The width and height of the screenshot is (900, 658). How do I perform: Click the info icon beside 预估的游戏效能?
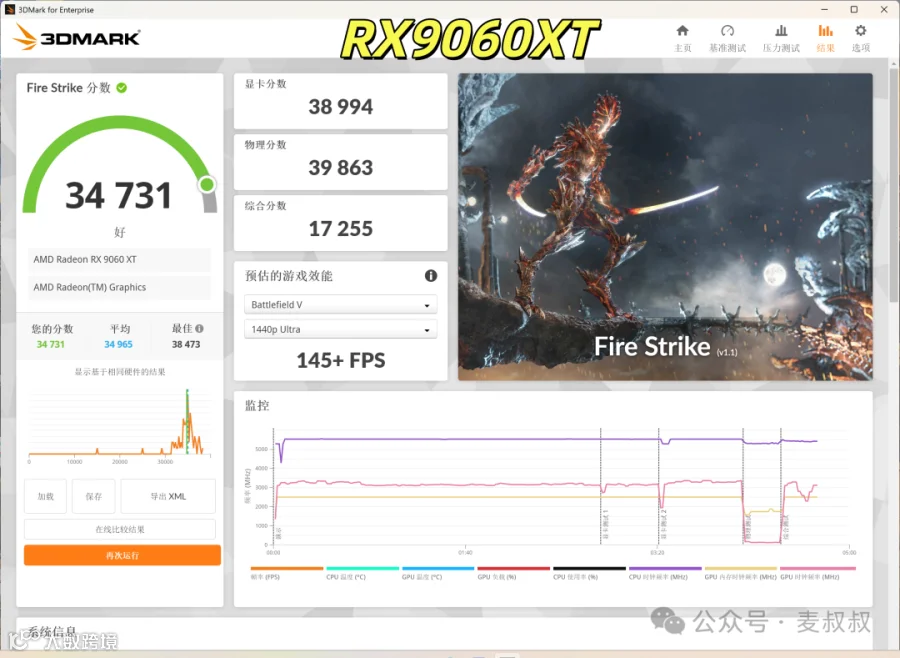(x=430, y=276)
